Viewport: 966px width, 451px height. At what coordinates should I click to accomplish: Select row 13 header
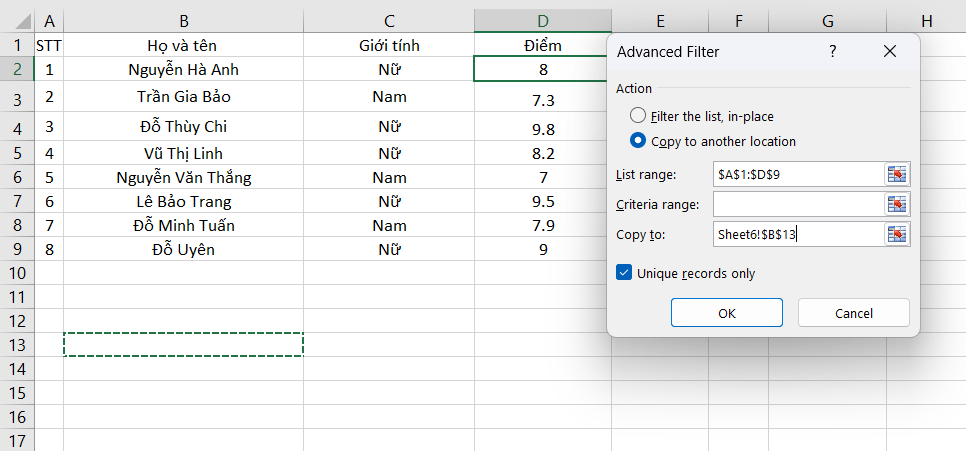17,345
